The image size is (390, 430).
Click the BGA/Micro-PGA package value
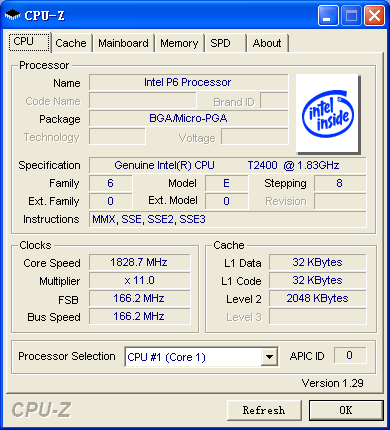(188, 118)
